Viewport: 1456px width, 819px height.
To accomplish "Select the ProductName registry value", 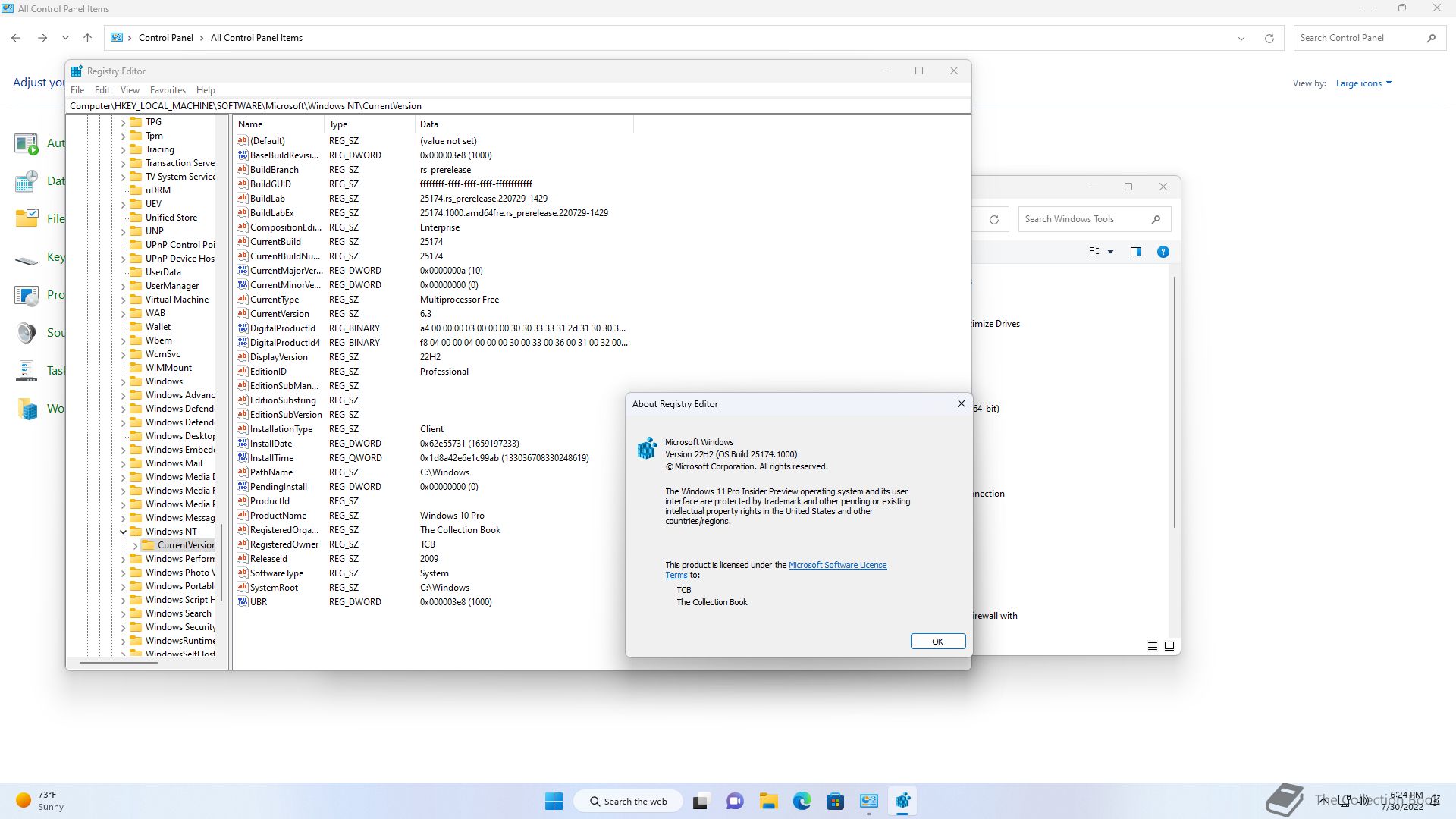I will click(x=278, y=515).
